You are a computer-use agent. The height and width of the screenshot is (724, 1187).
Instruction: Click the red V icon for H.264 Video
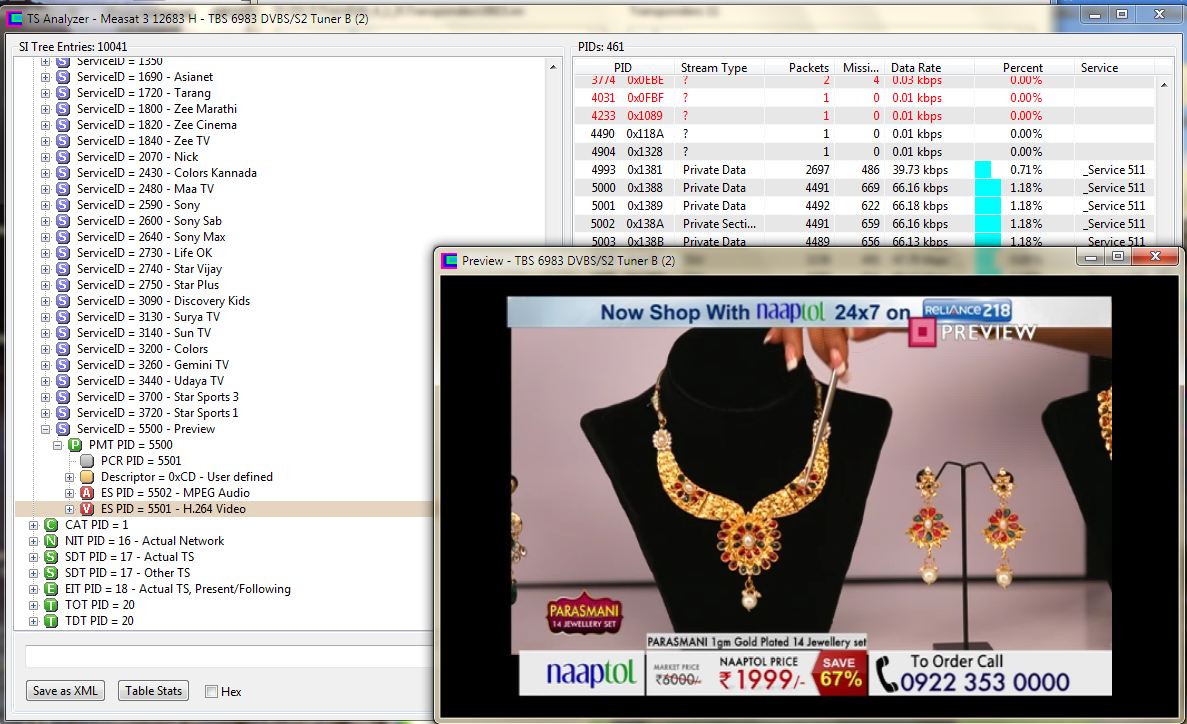point(87,509)
